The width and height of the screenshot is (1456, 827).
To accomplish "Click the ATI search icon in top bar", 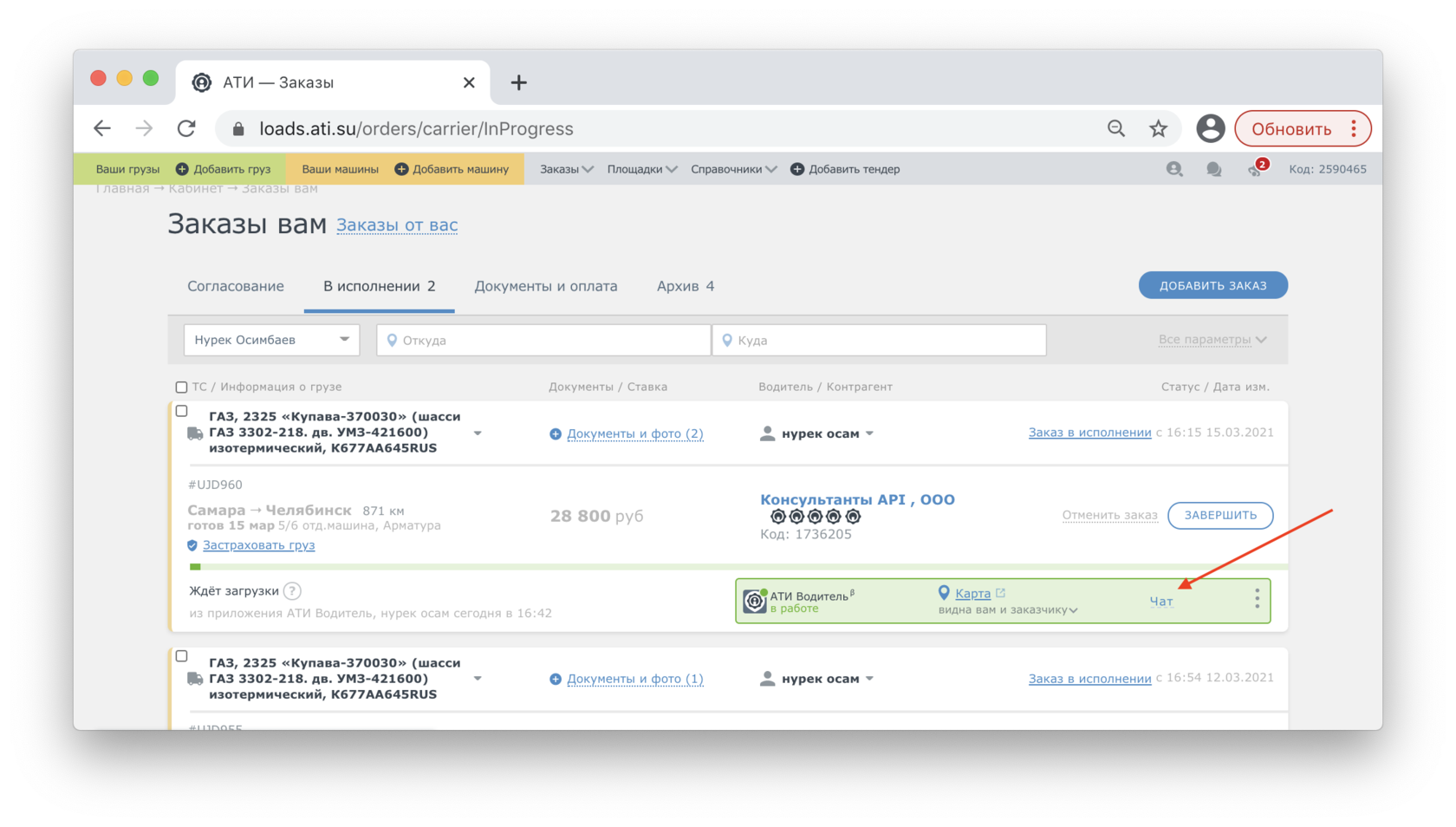I will (1174, 169).
